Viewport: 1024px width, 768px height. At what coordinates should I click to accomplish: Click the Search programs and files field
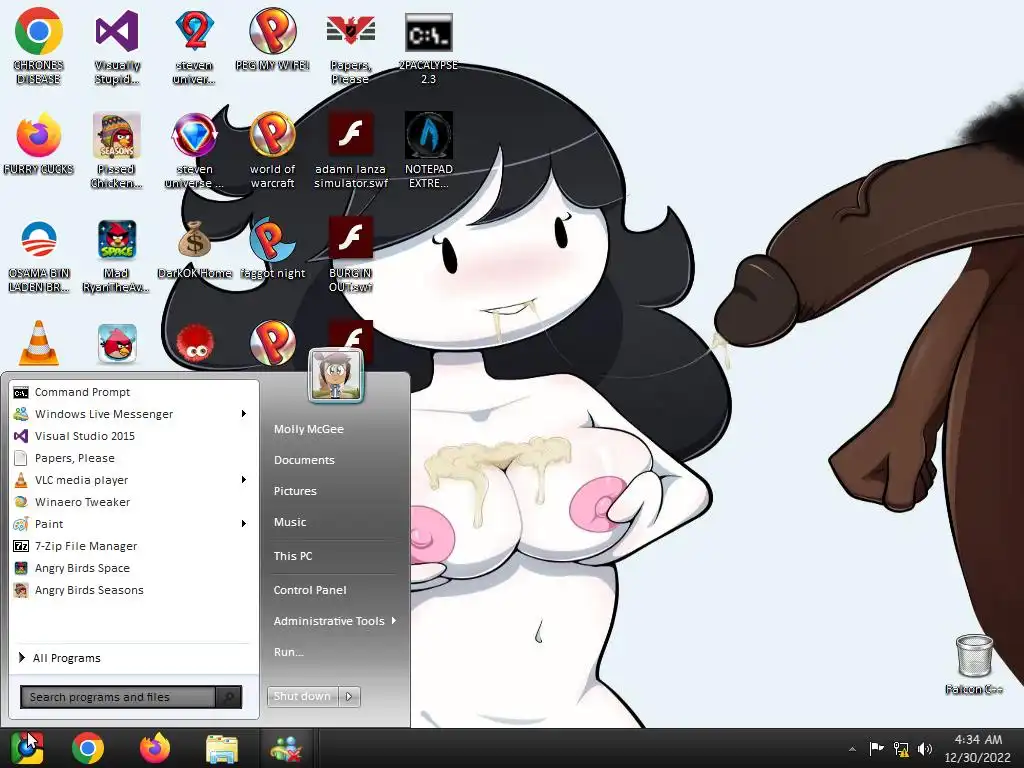click(118, 697)
